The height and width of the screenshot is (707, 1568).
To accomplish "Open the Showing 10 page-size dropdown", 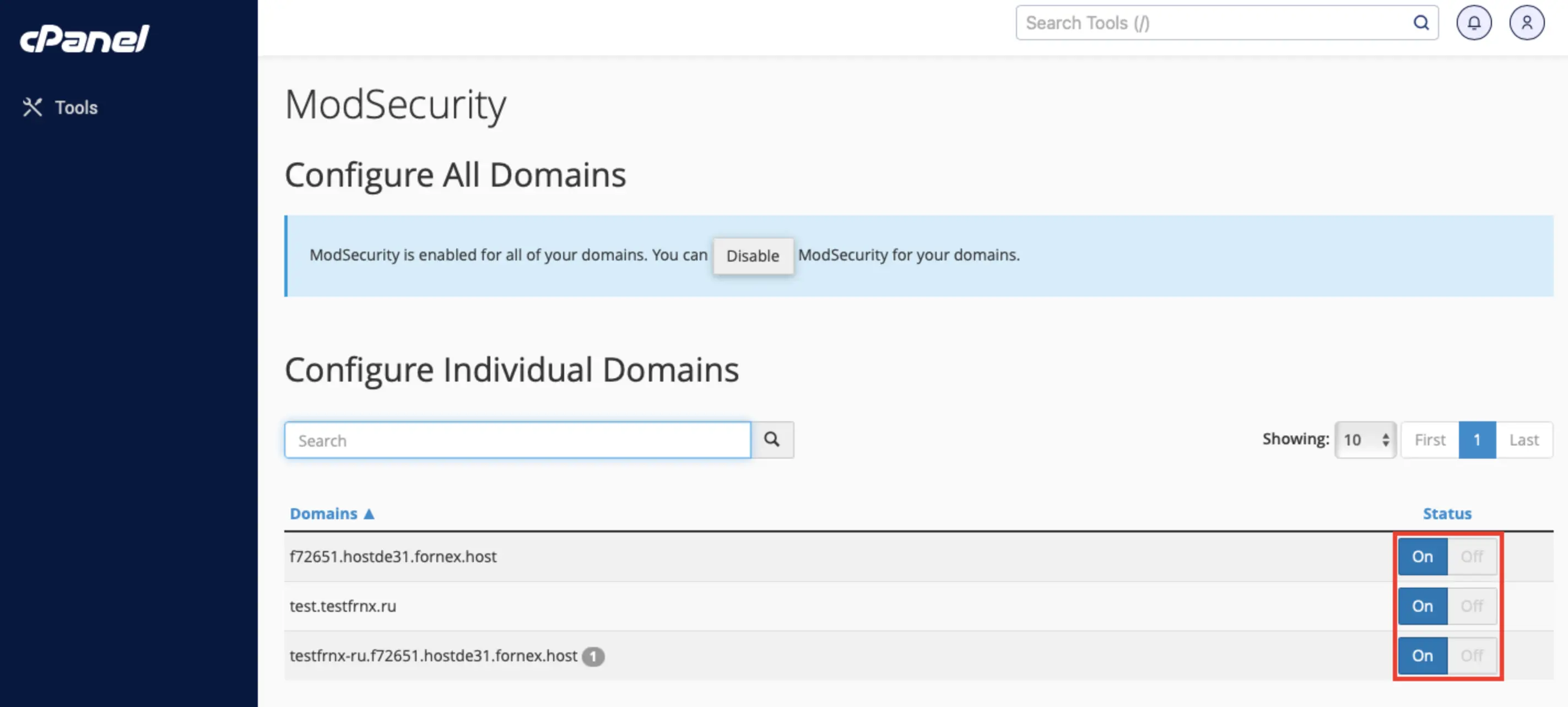I will click(1365, 440).
